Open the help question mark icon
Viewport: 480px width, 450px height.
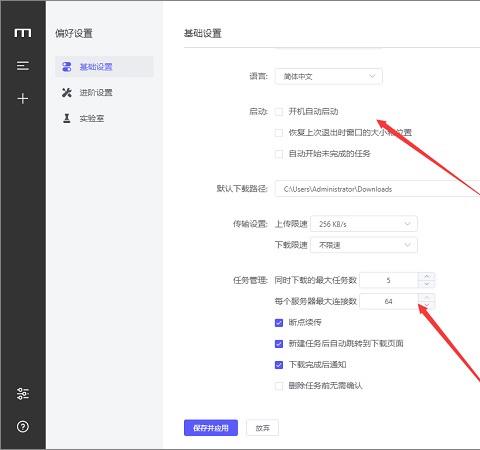click(23, 426)
